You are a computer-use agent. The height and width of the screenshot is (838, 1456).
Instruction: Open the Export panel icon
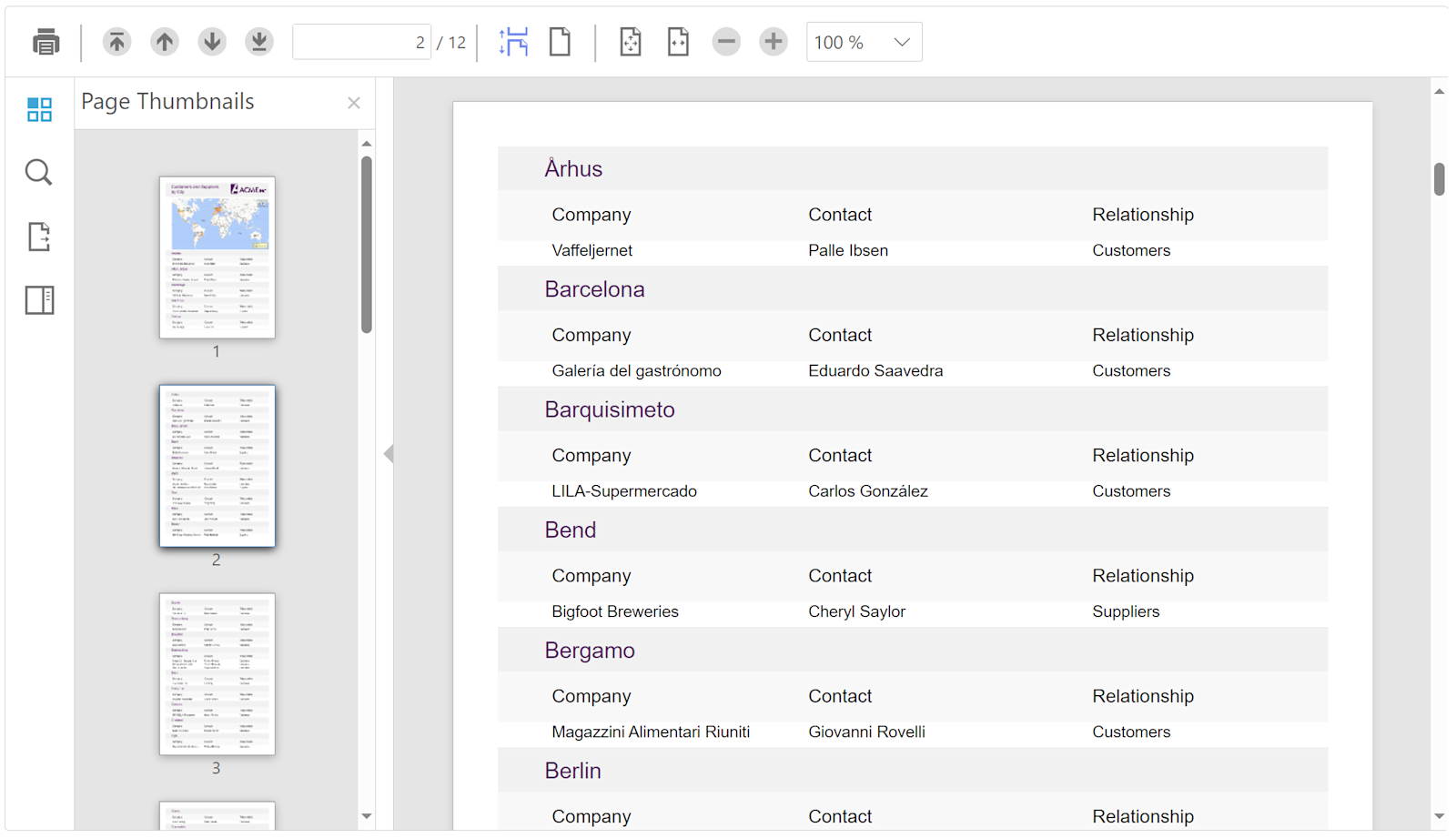[x=39, y=237]
